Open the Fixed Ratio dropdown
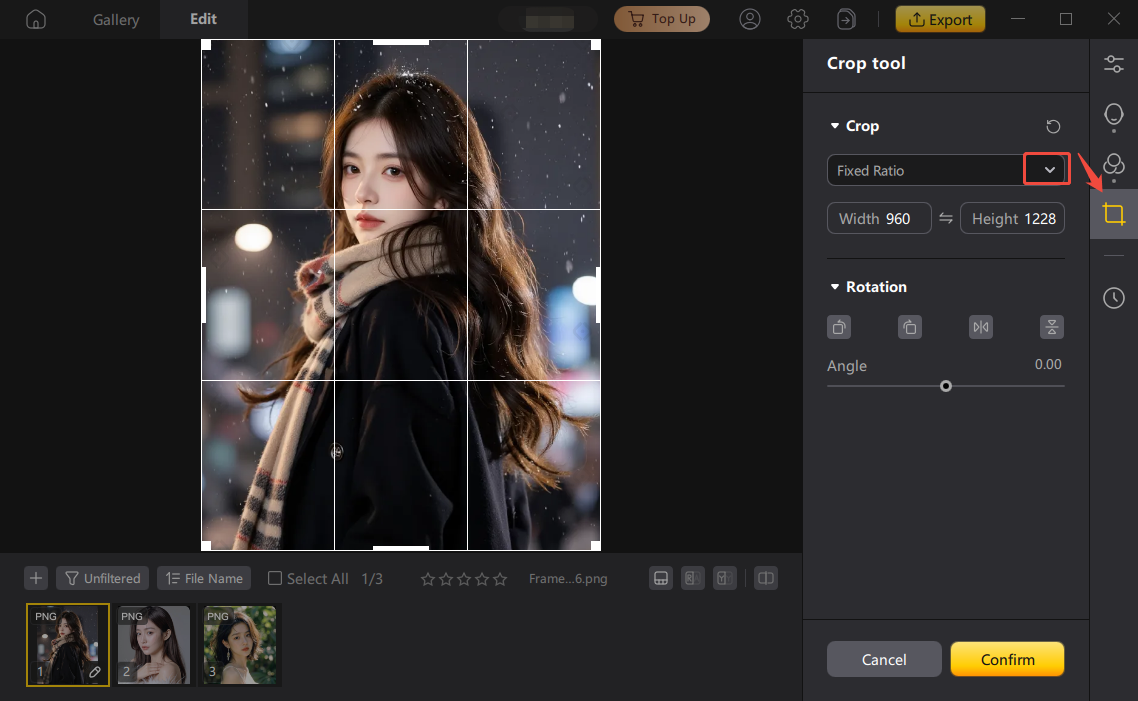1138x701 pixels. point(1046,169)
